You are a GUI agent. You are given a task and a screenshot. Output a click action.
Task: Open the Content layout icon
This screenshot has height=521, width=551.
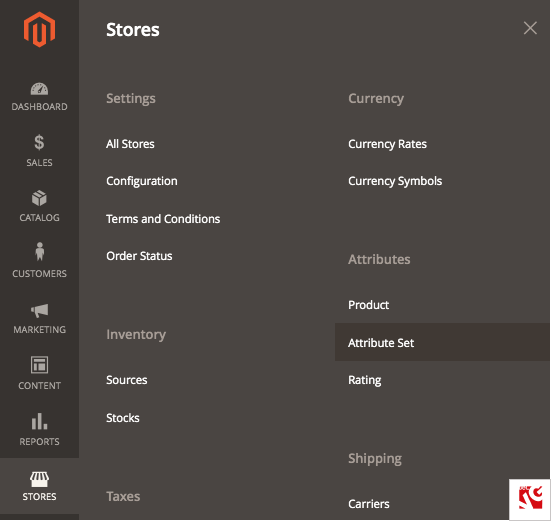coord(39,365)
